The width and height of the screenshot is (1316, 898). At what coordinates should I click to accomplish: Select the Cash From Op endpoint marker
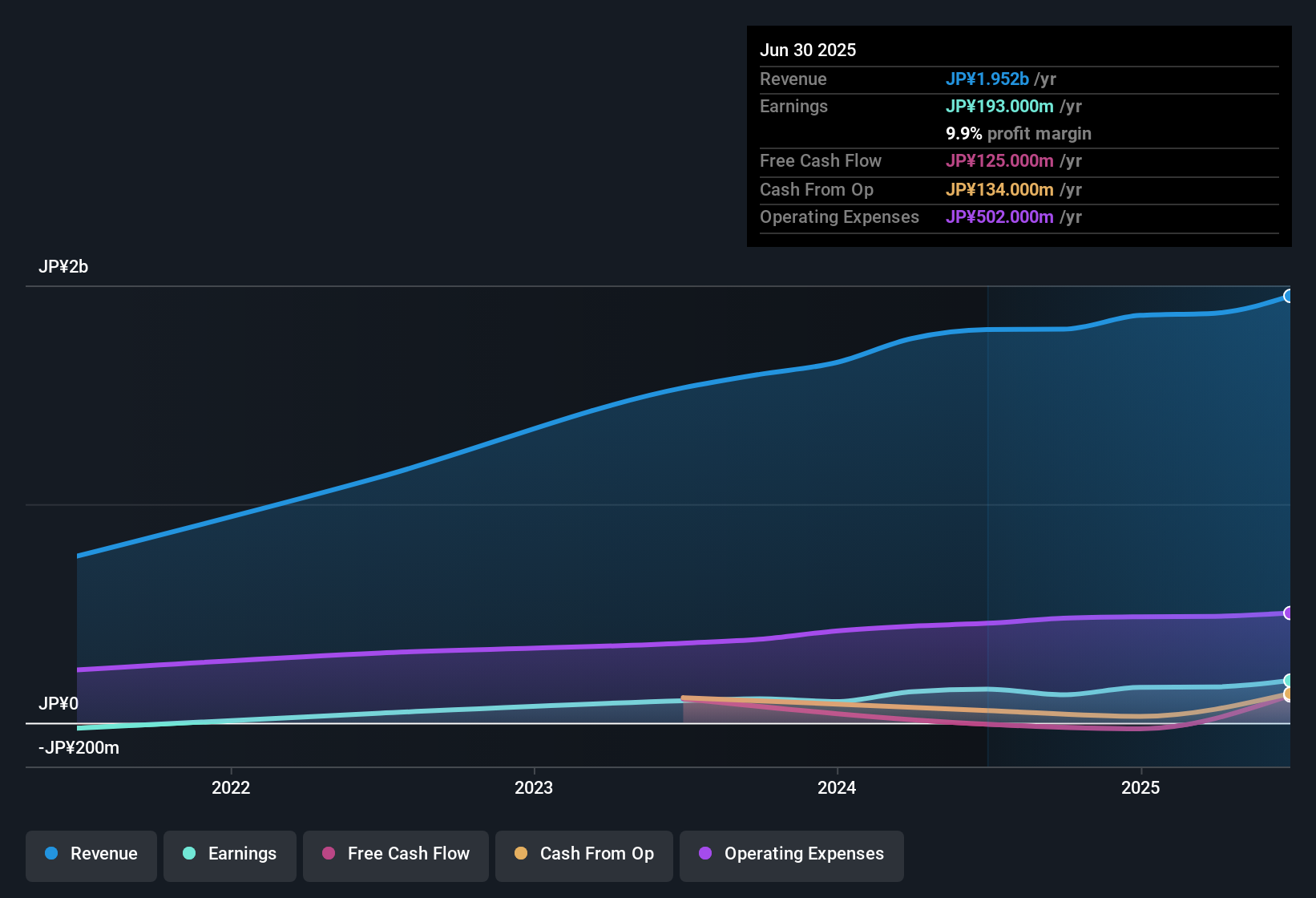click(1288, 694)
